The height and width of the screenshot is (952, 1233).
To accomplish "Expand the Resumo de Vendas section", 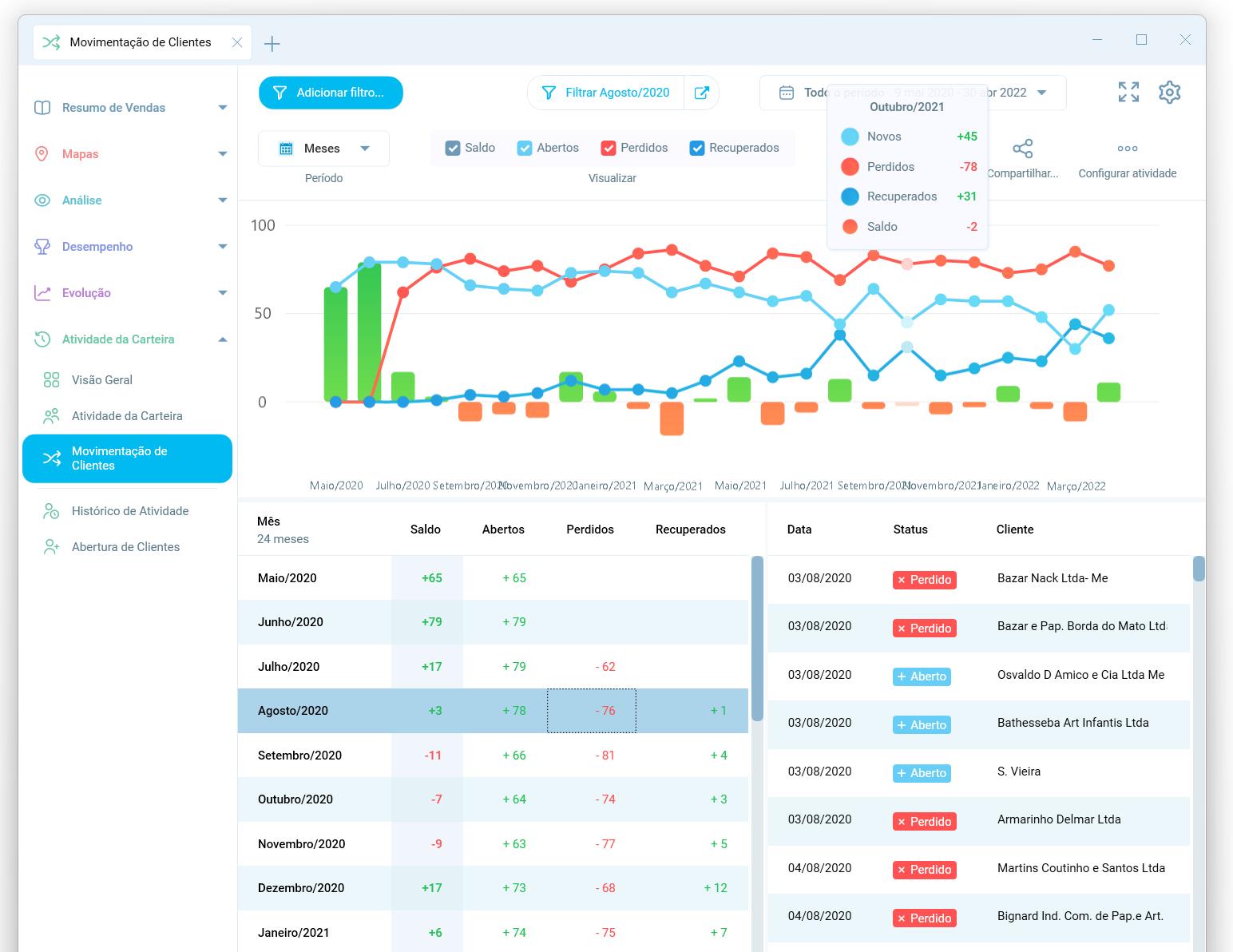I will (222, 108).
